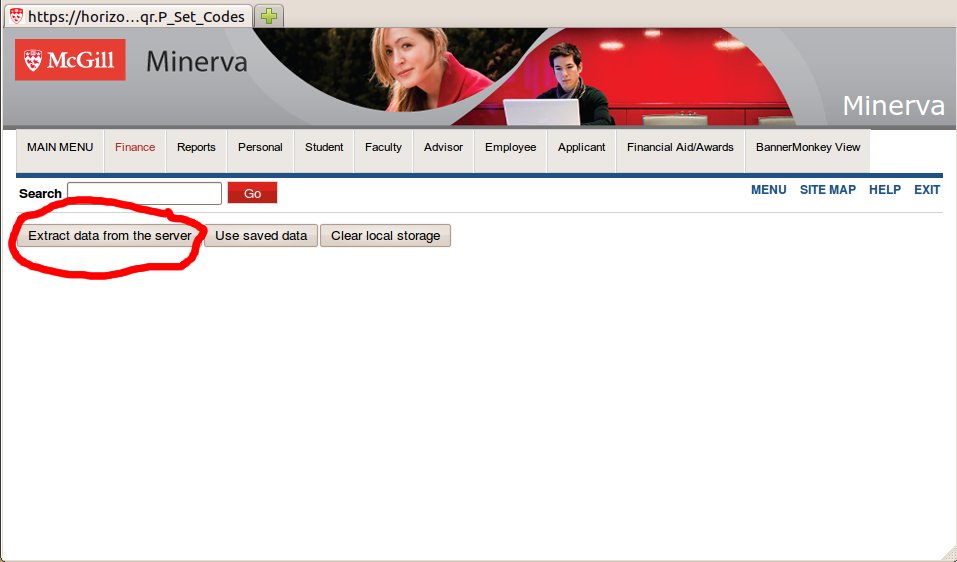This screenshot has width=957, height=562.
Task: Click the red Go button
Action: [252, 193]
